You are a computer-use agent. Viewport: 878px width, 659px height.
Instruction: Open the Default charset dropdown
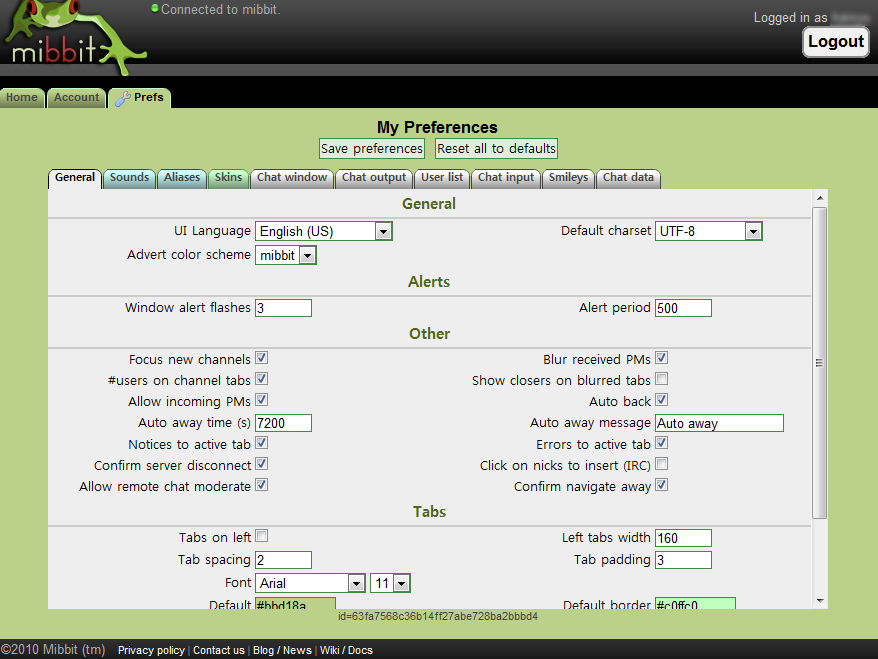click(708, 231)
